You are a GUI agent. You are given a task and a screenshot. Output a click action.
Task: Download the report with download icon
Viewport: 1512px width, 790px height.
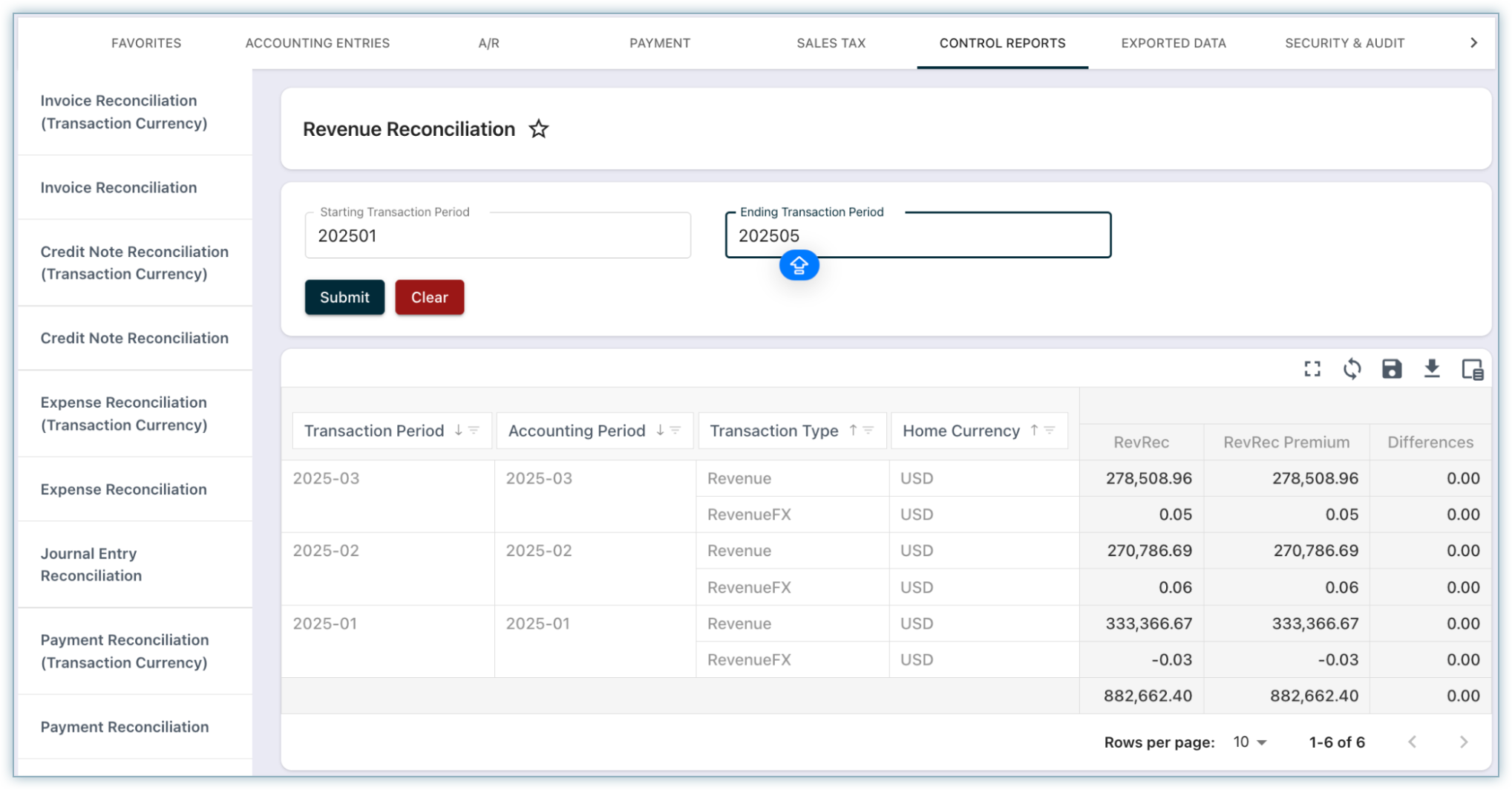1431,369
